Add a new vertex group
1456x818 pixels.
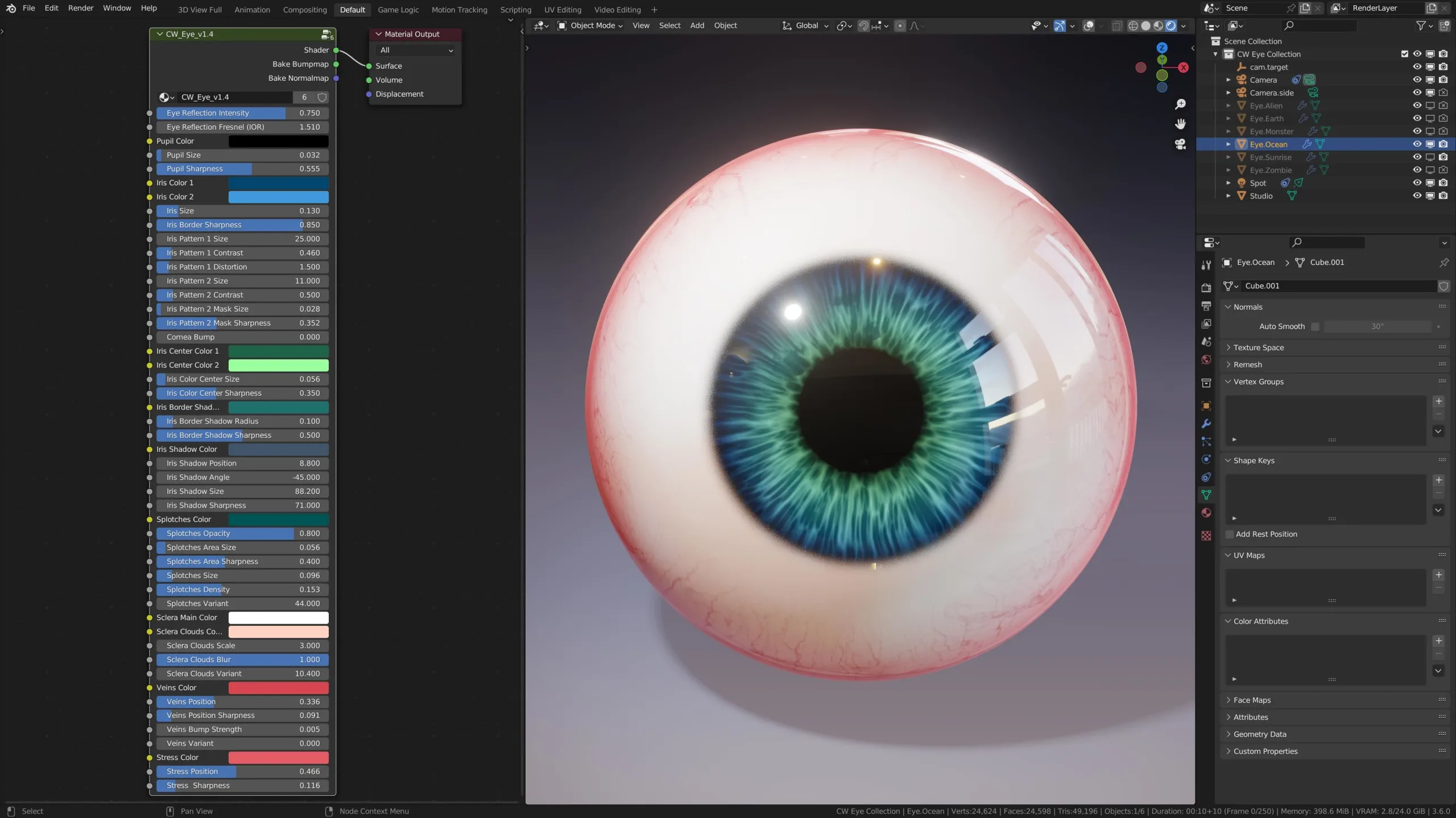click(x=1438, y=401)
